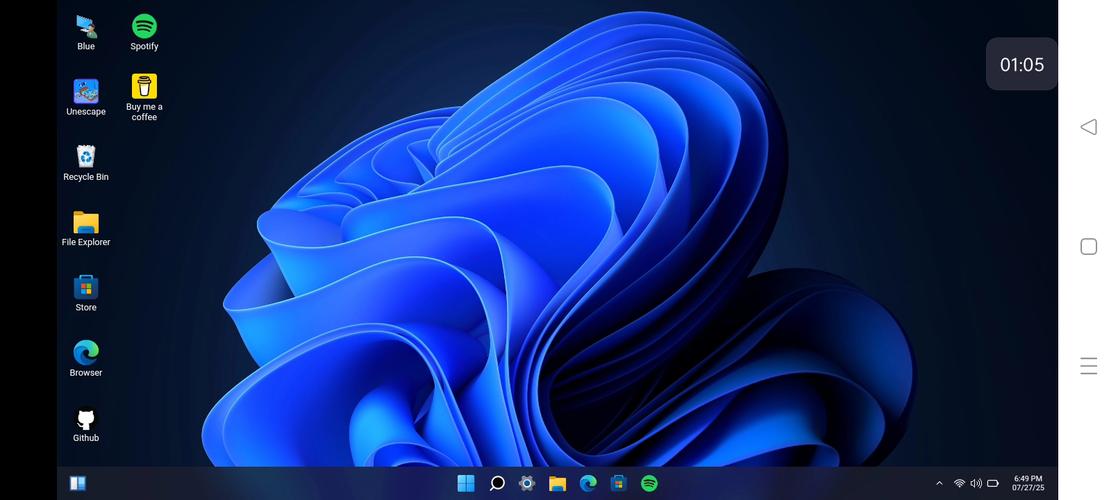Open the Store desktop icon
1118x500 pixels.
tap(86, 294)
